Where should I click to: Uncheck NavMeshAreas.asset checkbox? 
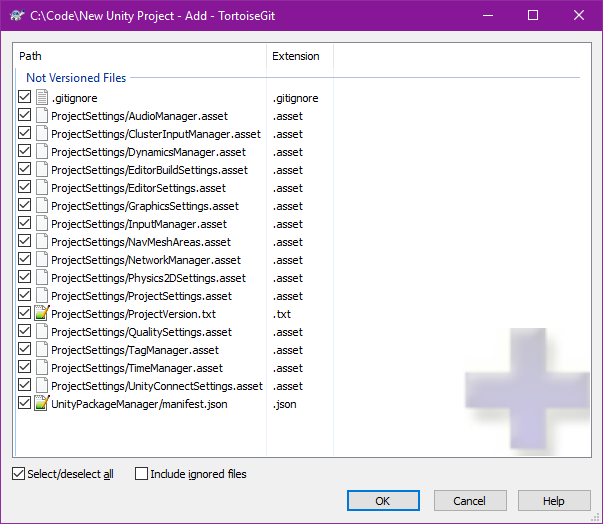pyautogui.click(x=24, y=241)
